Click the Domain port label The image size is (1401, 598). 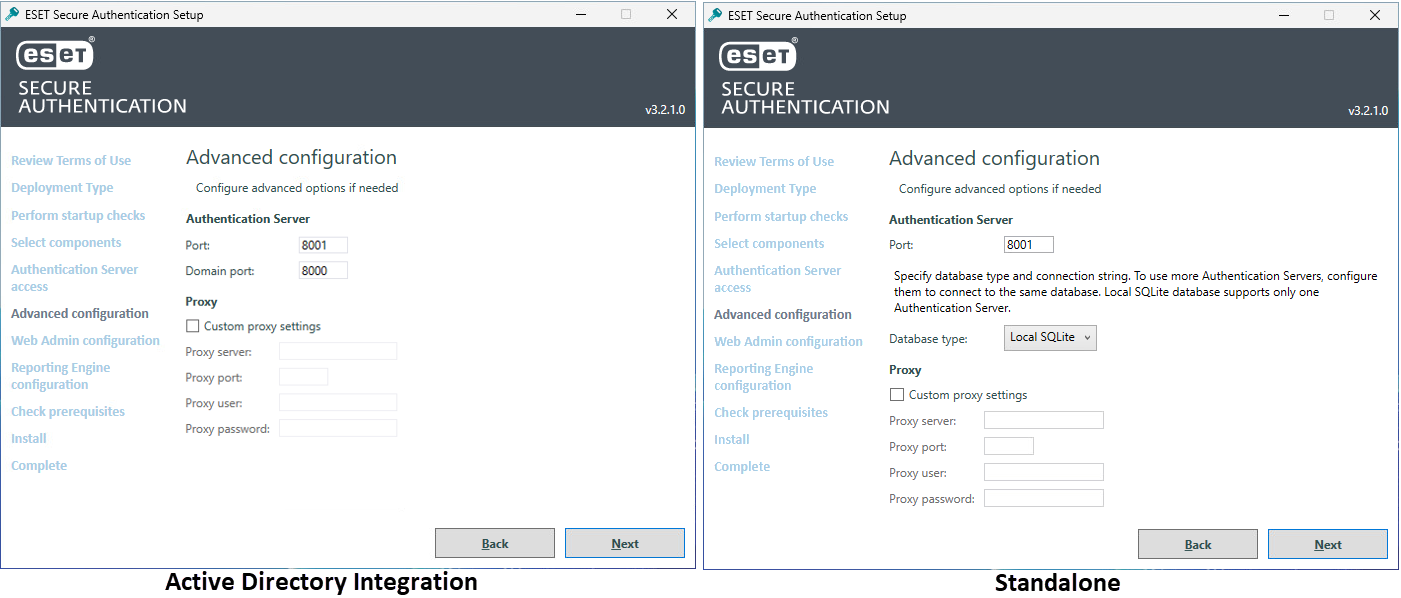(x=220, y=271)
